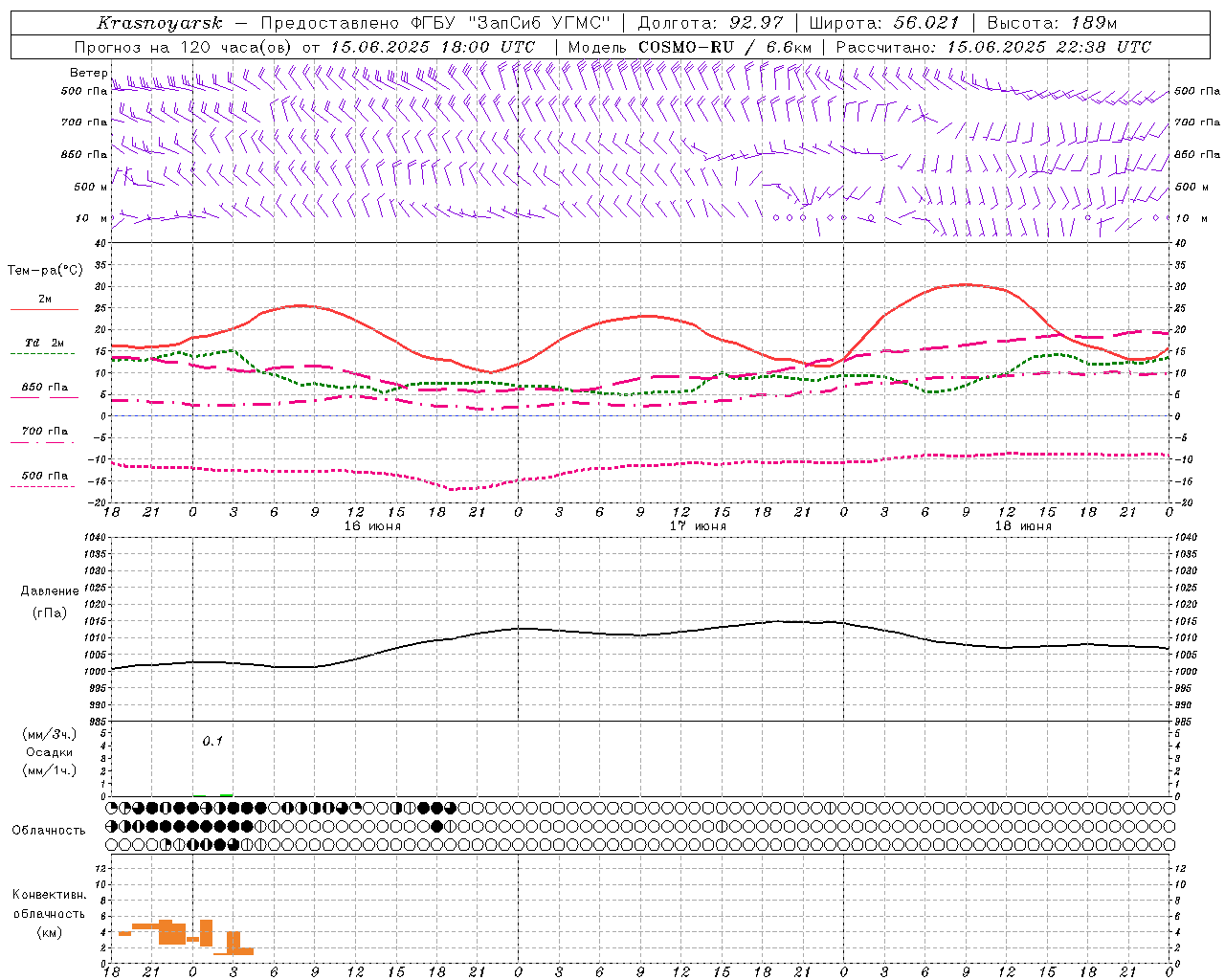Click the Рассчитано 22:38 UTC timestamp
Image resolution: width=1225 pixels, height=980 pixels.
click(x=993, y=47)
